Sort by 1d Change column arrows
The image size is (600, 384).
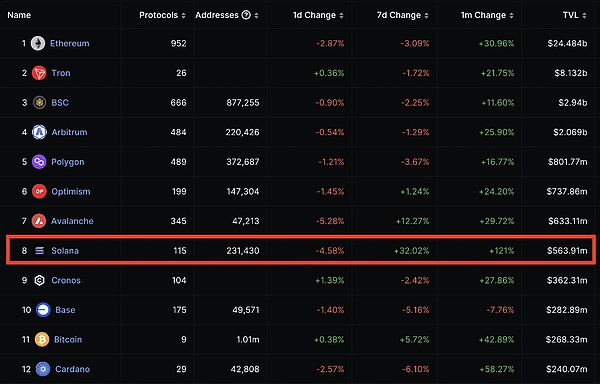341,15
